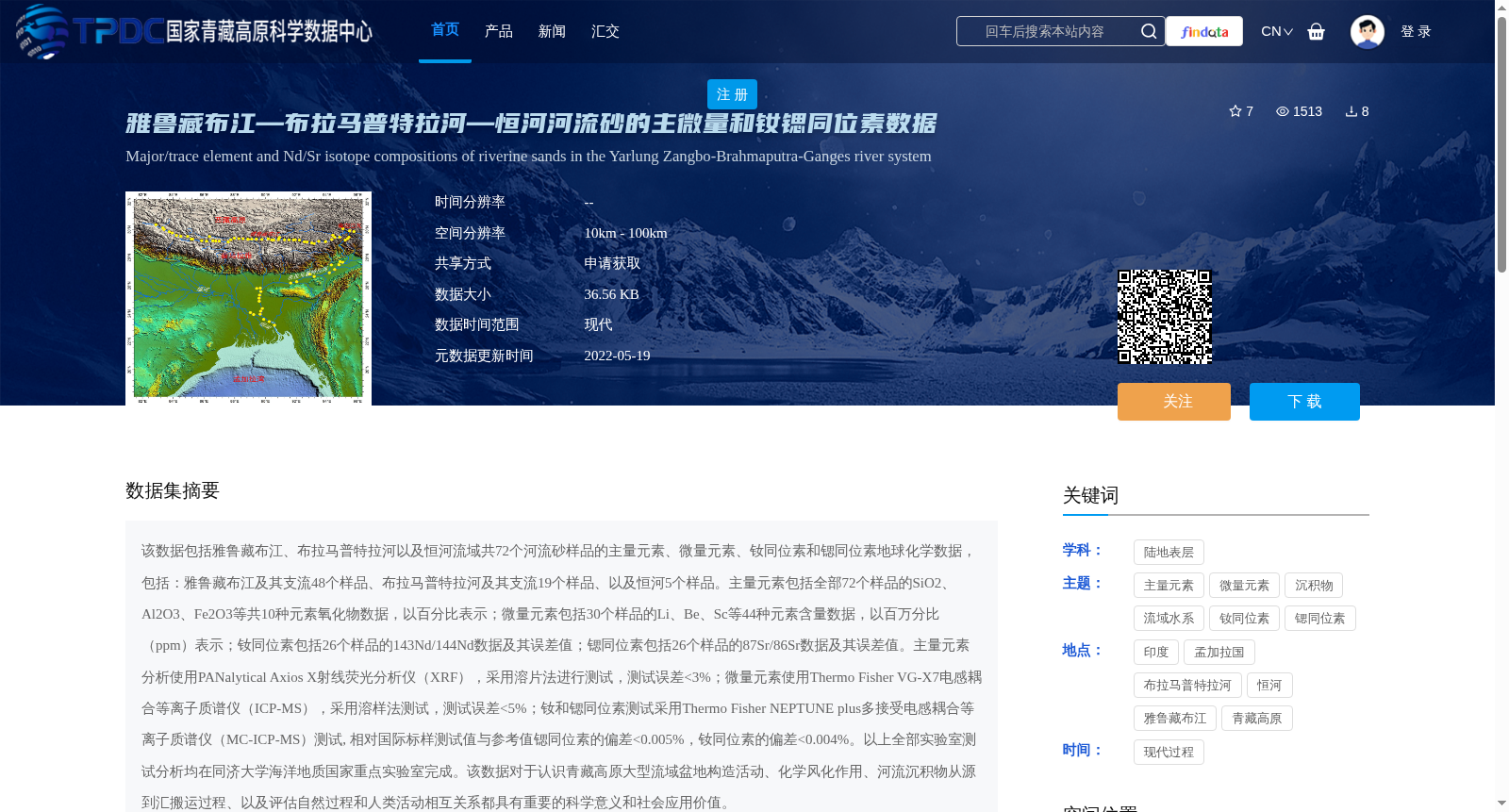Image resolution: width=1509 pixels, height=812 pixels.
Task: Select the 印度 location tag
Action: 1156,653
